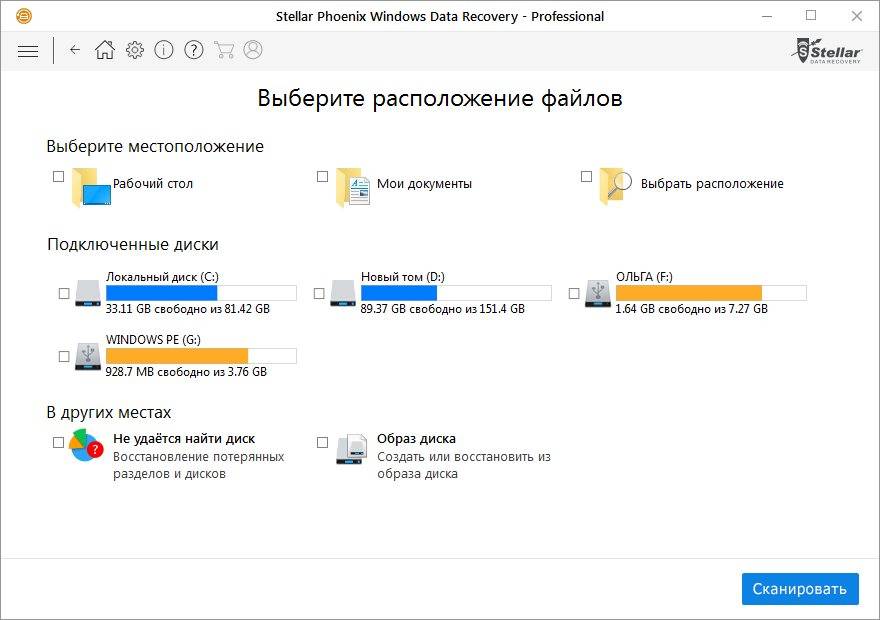880x620 pixels.
Task: Click the Мои документы folder icon
Action: coord(352,187)
